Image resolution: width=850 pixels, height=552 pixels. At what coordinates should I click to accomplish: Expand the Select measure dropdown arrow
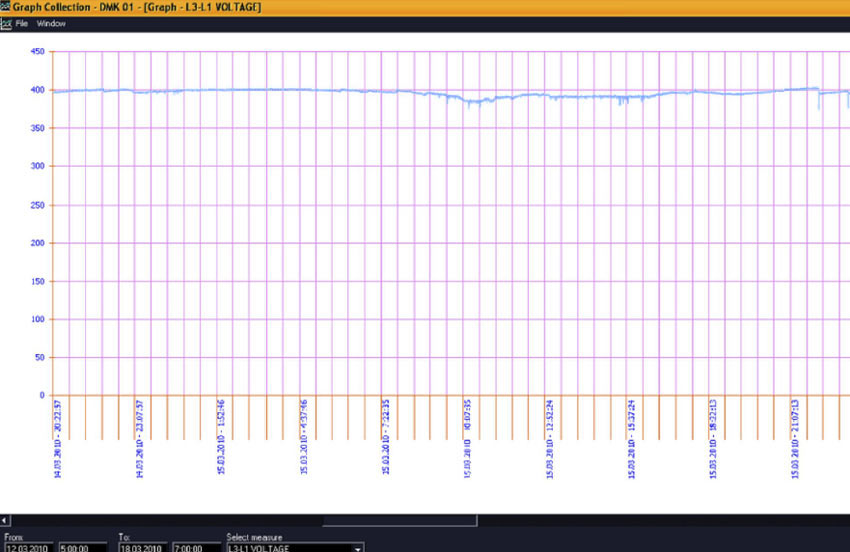coord(357,548)
